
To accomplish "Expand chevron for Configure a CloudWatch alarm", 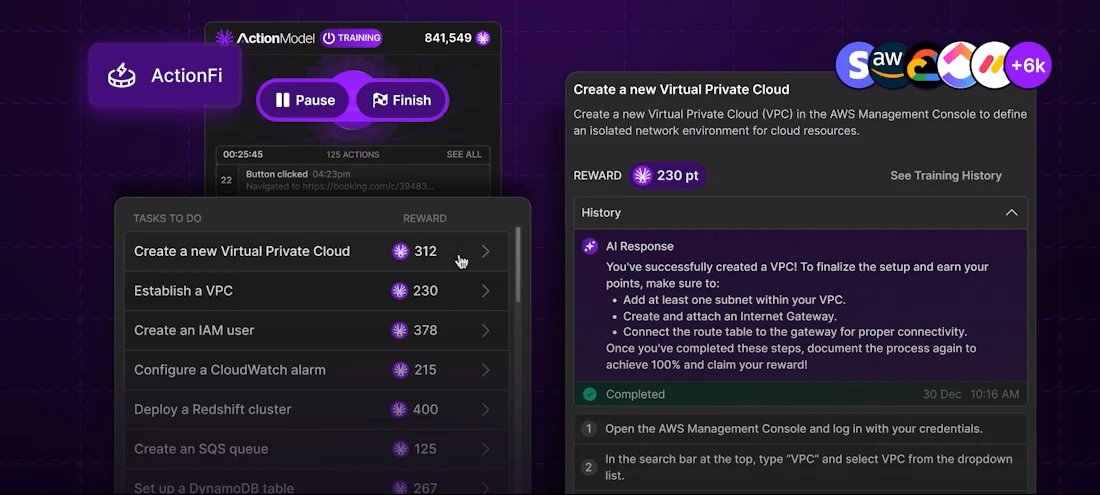I will tap(485, 369).
